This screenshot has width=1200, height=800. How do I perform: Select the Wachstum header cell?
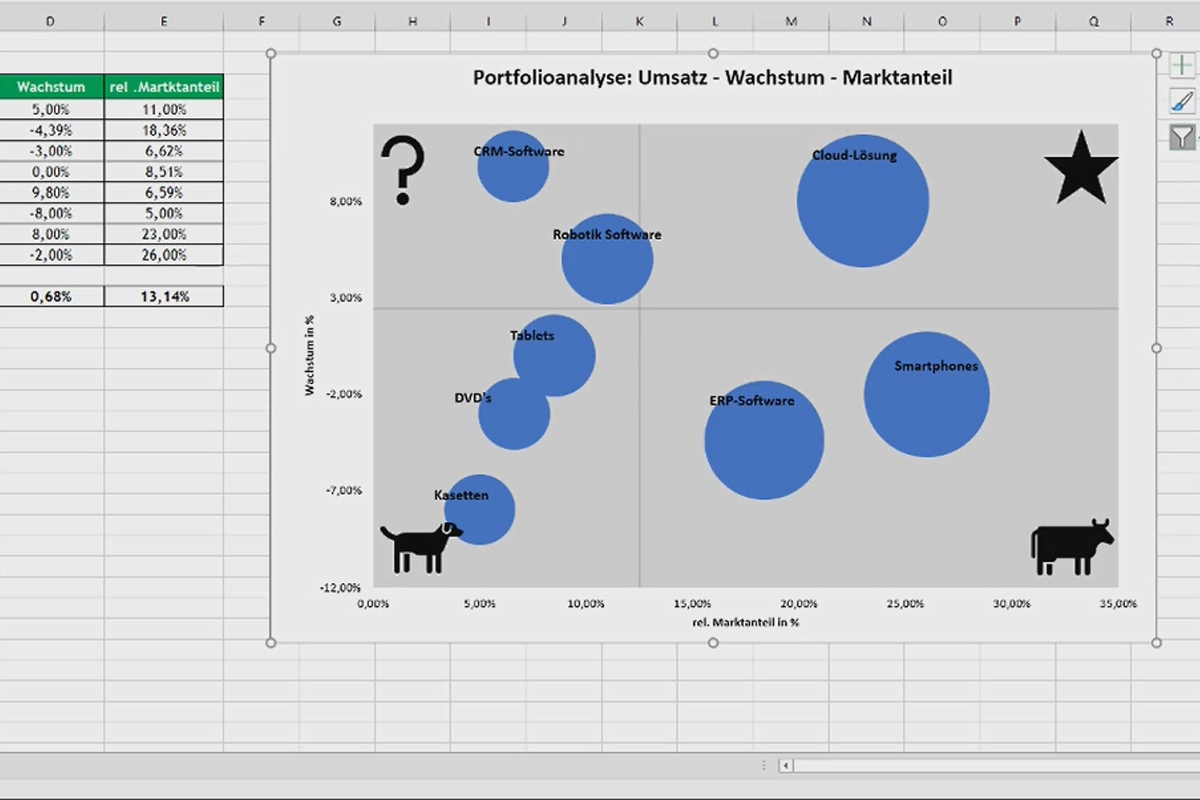[x=51, y=87]
